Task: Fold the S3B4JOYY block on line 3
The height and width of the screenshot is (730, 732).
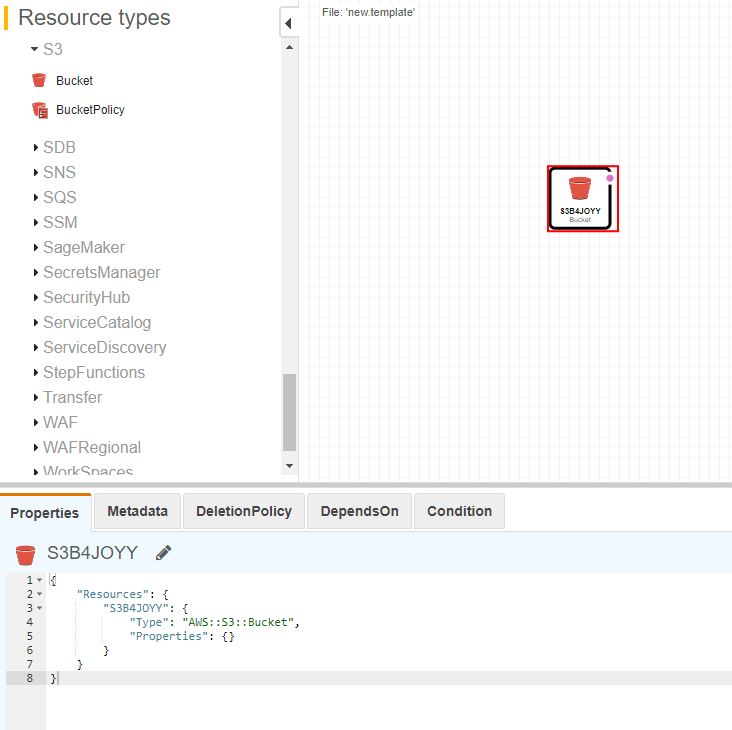Action: pos(39,608)
